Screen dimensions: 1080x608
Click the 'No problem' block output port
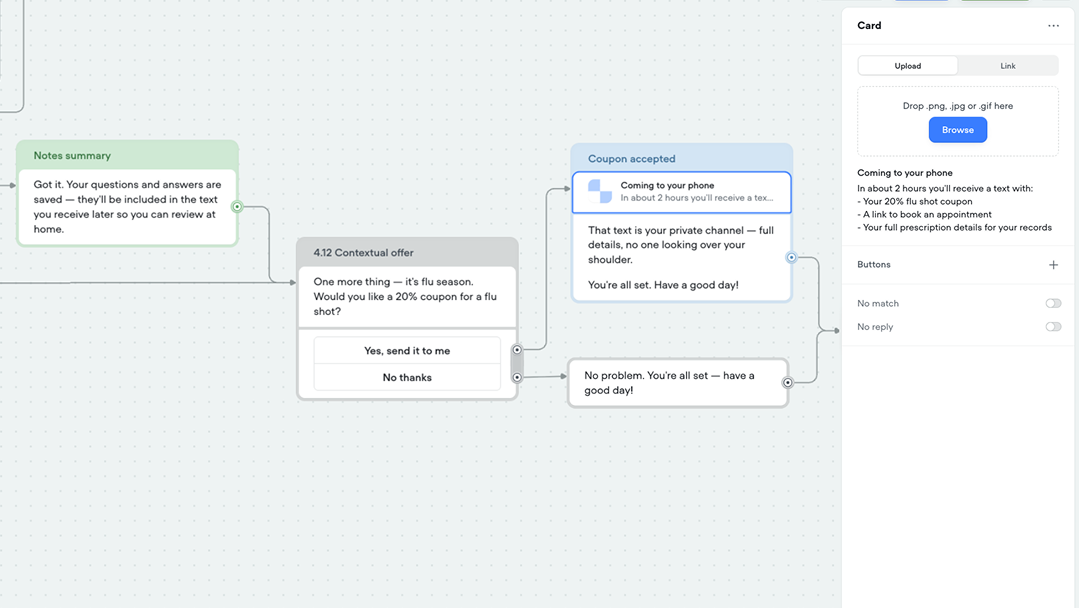pyautogui.click(x=788, y=382)
